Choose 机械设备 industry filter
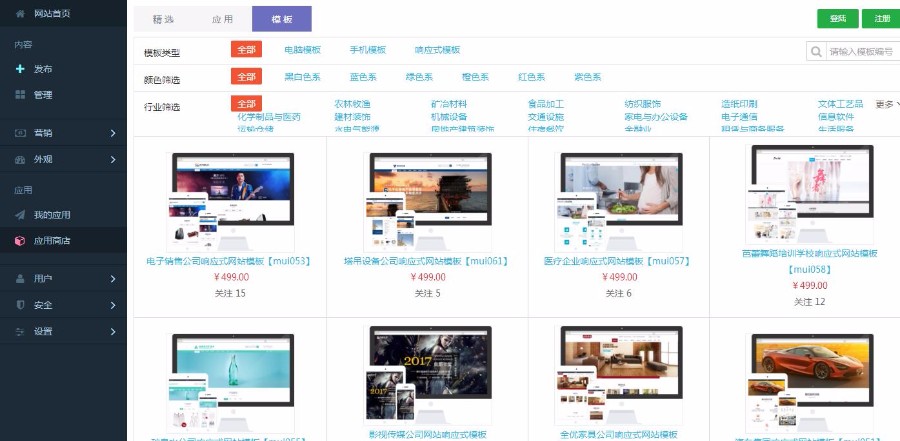The height and width of the screenshot is (441, 900). click(x=449, y=117)
